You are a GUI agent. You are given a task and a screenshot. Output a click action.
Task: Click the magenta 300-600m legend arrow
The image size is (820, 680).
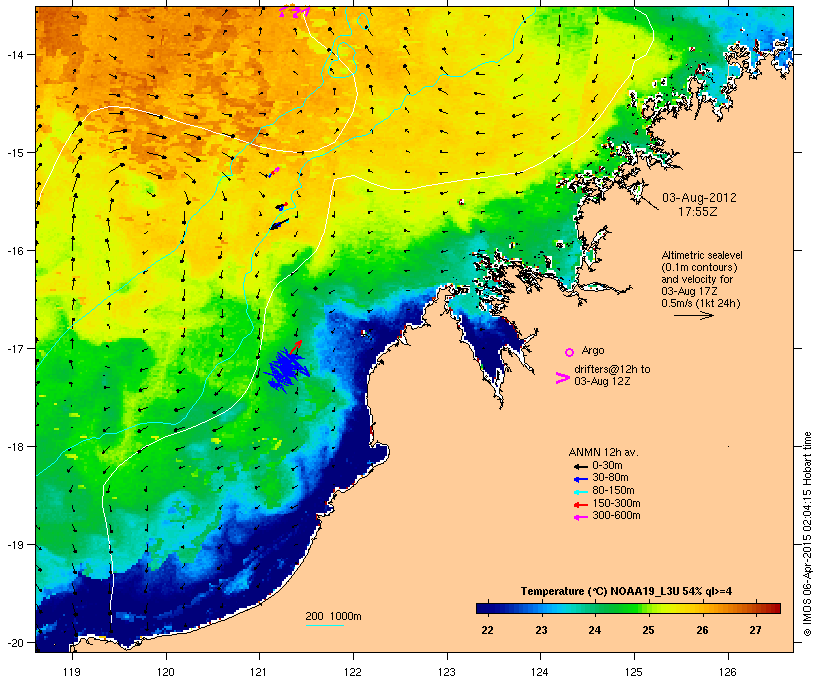pos(581,517)
